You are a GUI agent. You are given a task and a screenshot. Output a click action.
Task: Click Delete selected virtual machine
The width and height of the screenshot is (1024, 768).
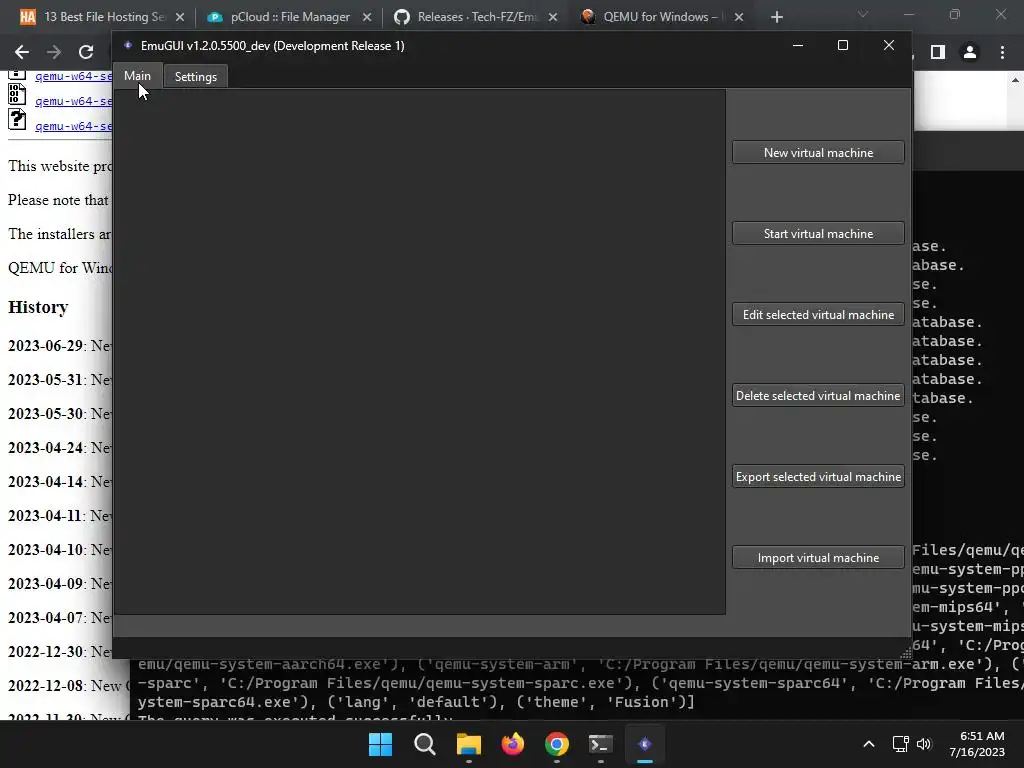pos(818,395)
